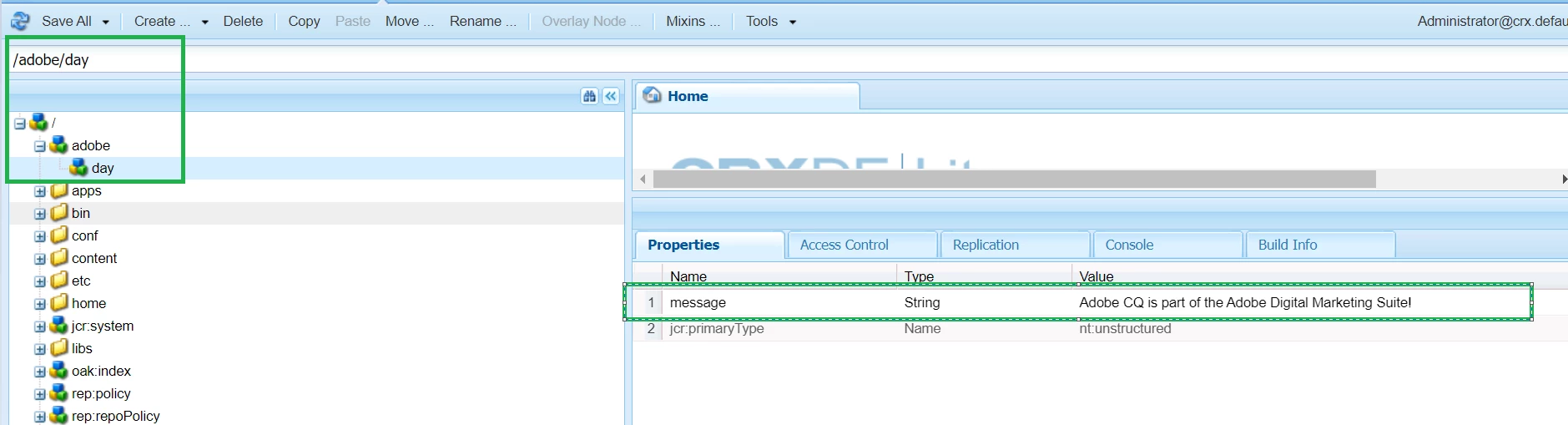Switch to the Properties tab
Image resolution: width=1568 pixels, height=425 pixels.
click(710, 245)
